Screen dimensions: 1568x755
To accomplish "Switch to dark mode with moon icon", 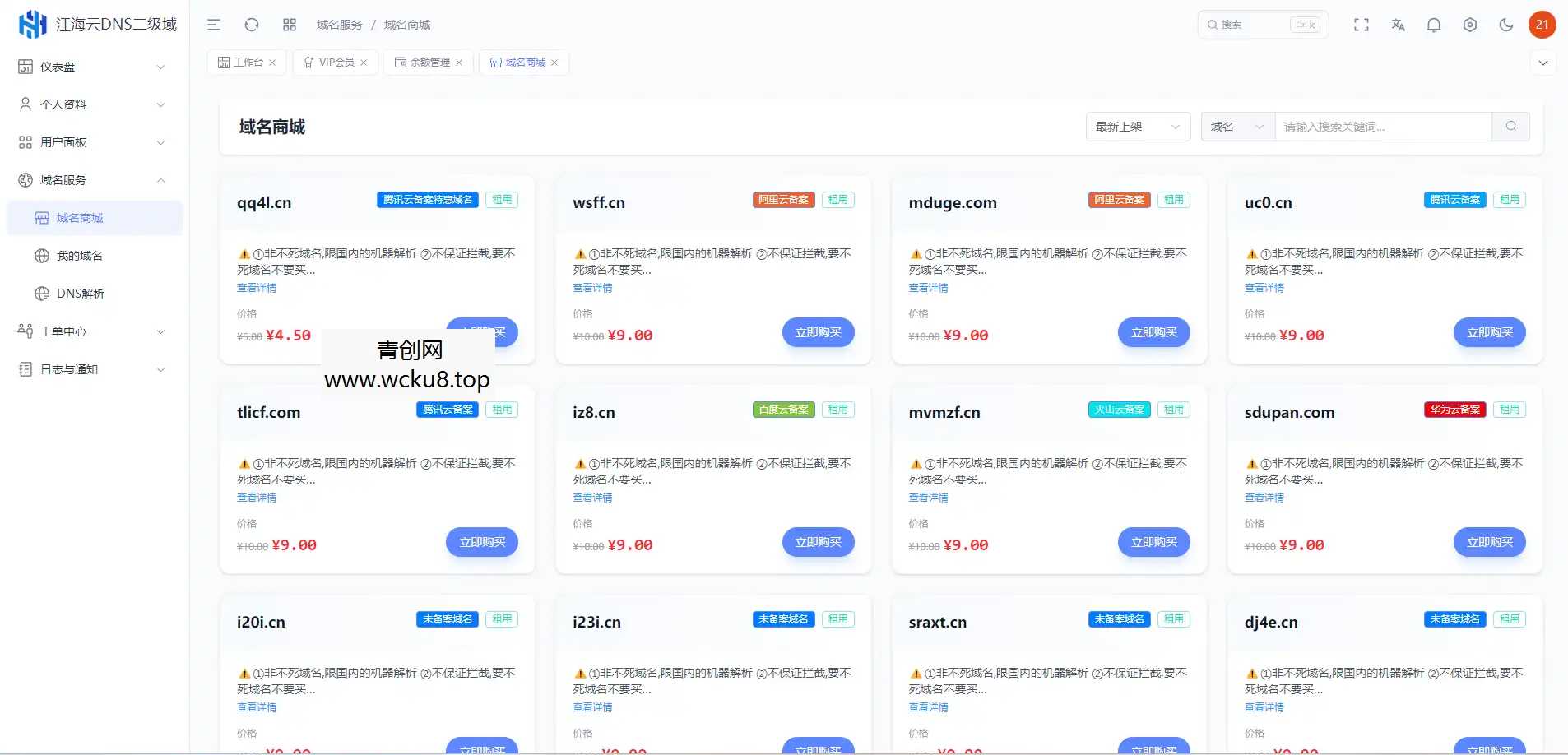I will 1506,25.
